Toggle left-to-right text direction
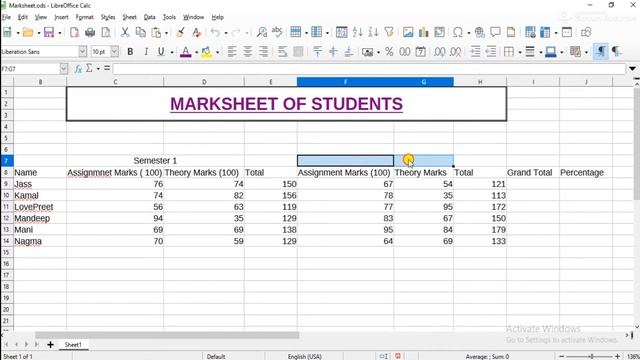This screenshot has height=360, width=640. (x=601, y=51)
